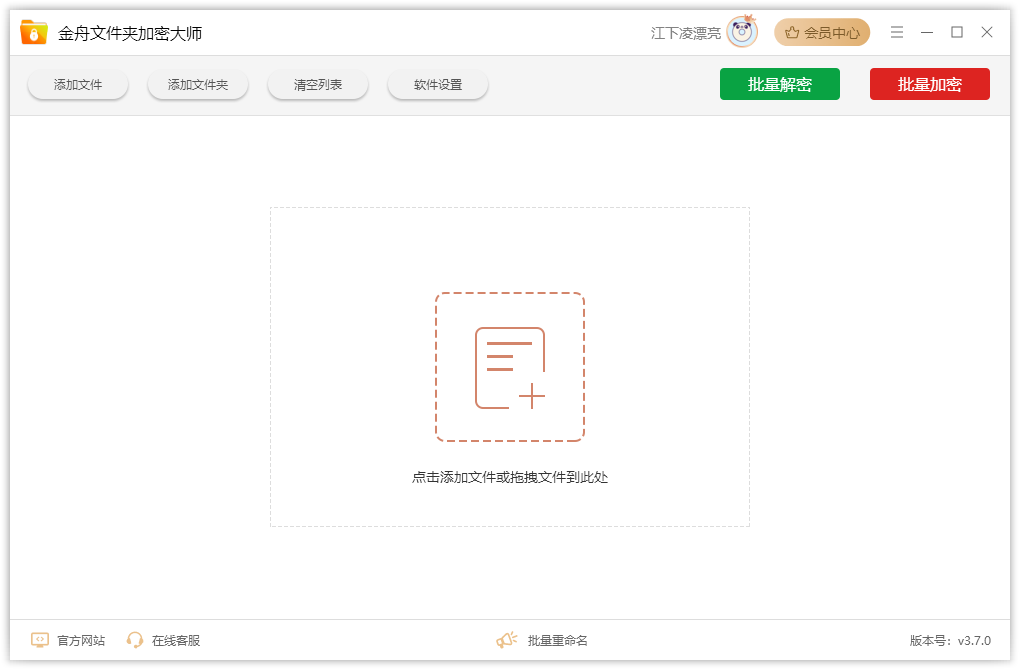Click the thumbs-up icon in 会员中心

[x=792, y=33]
